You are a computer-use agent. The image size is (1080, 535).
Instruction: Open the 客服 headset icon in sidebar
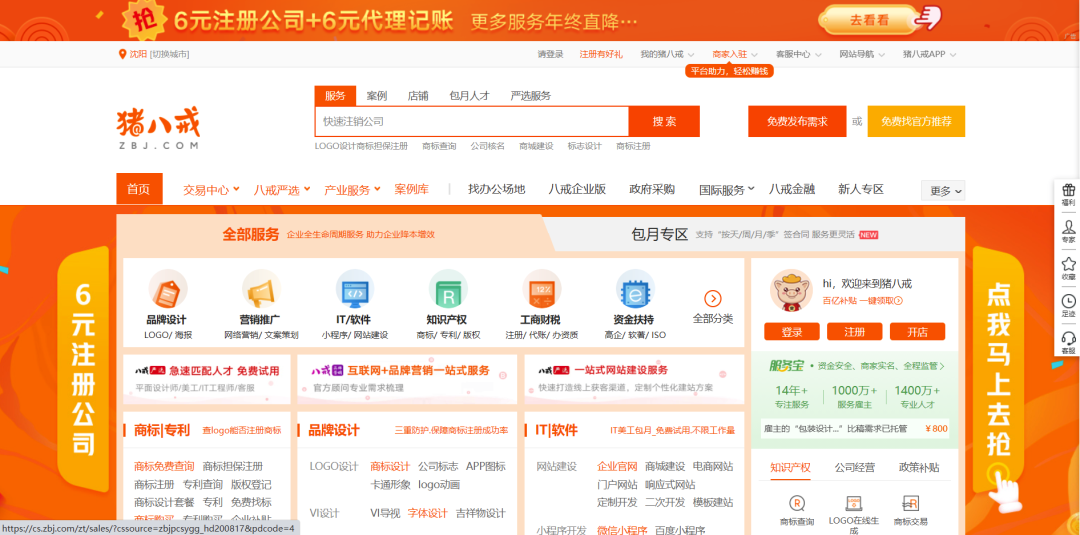point(1068,338)
